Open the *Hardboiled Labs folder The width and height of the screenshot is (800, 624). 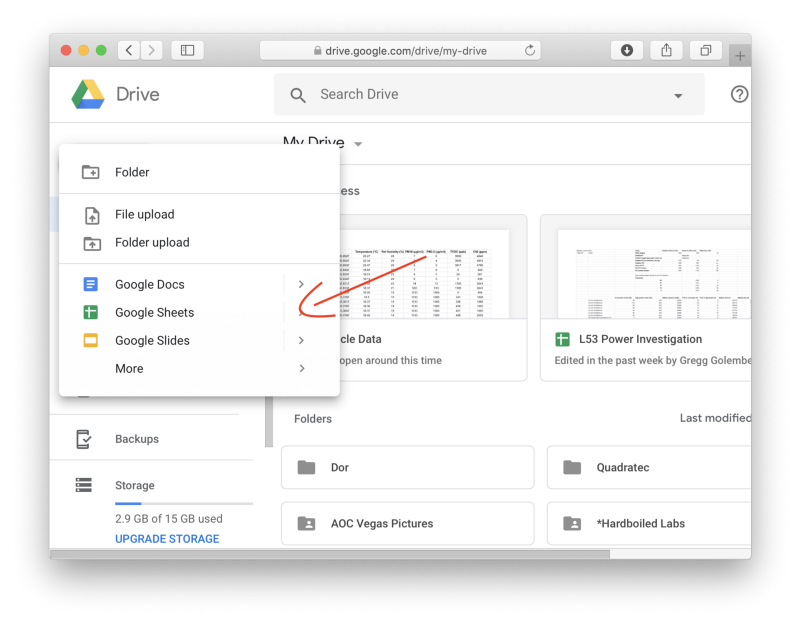tap(649, 523)
